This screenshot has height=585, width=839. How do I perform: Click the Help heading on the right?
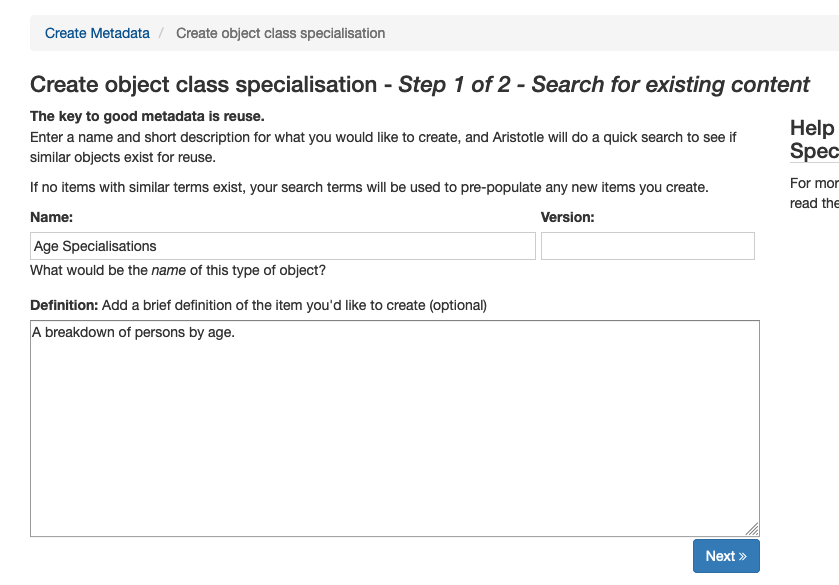click(811, 128)
